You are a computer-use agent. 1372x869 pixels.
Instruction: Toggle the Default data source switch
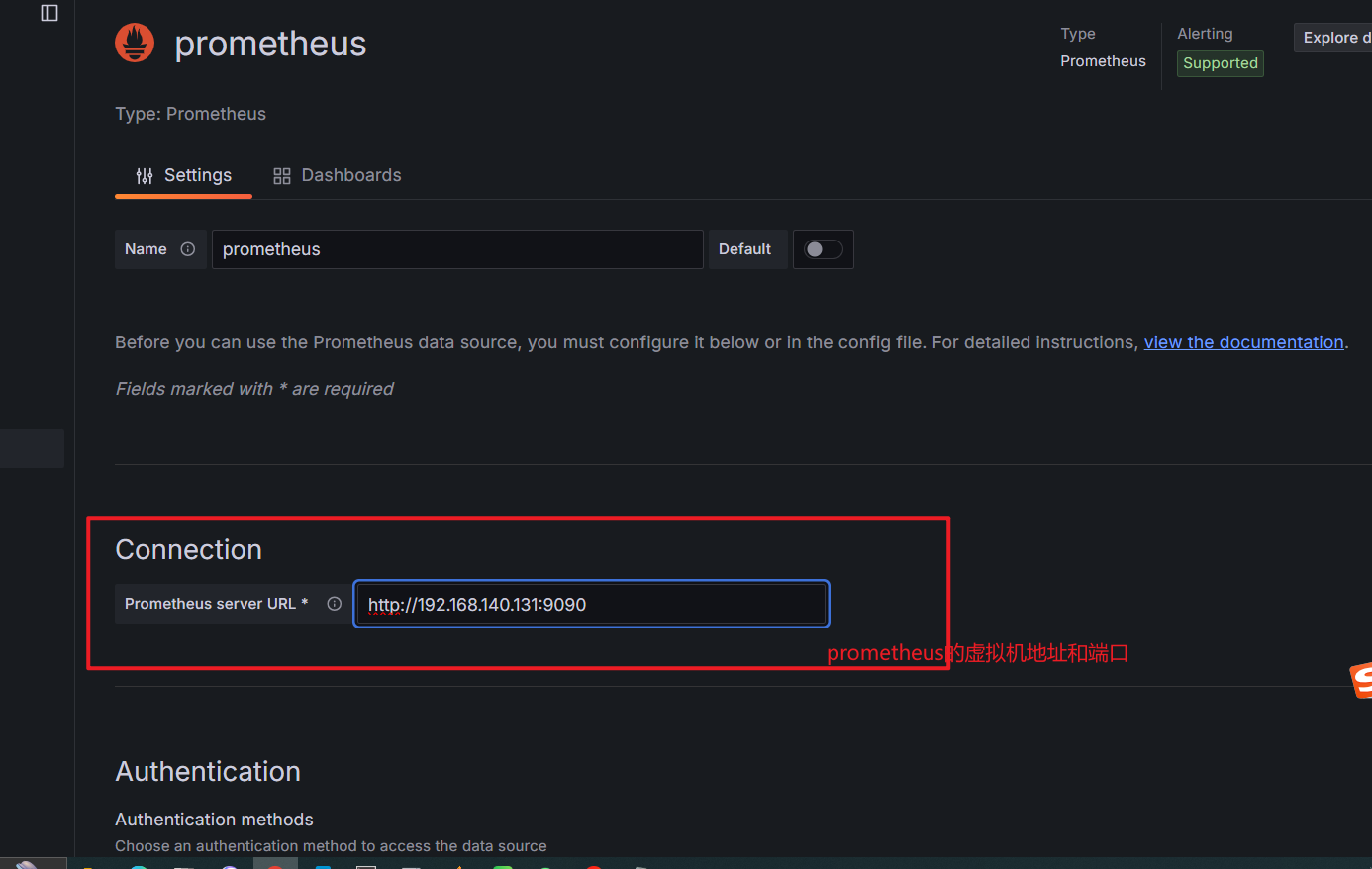pyautogui.click(x=824, y=249)
